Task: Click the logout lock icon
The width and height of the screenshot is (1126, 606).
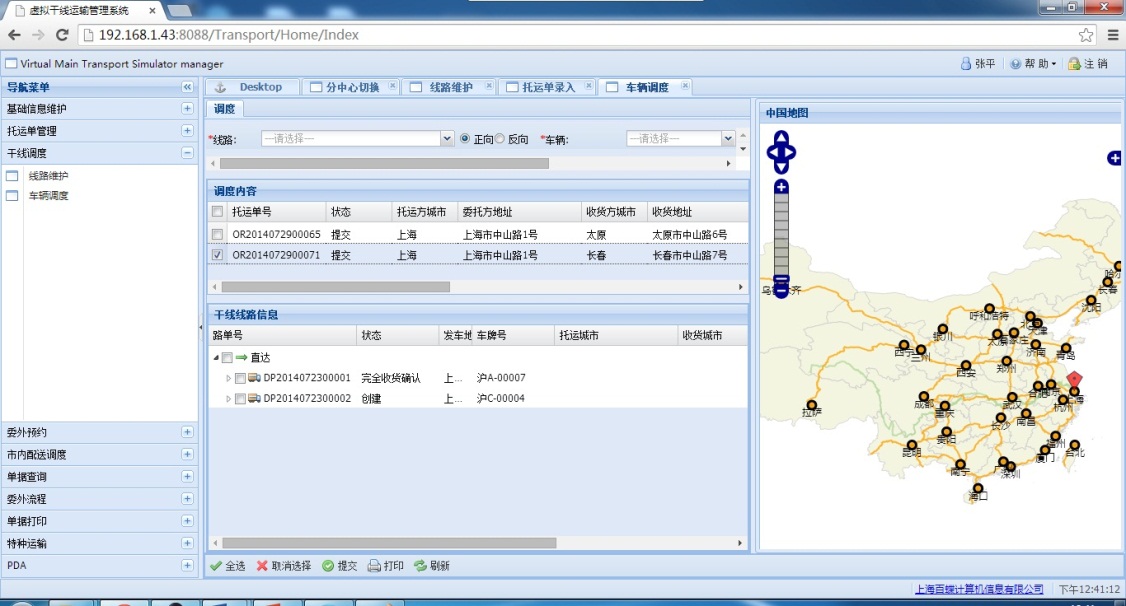Action: click(1074, 64)
